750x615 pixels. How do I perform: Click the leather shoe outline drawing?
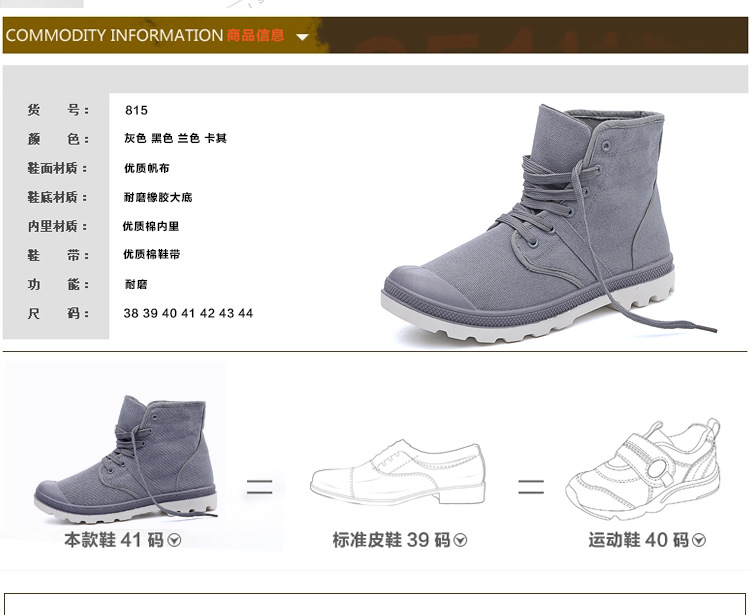pyautogui.click(x=397, y=472)
